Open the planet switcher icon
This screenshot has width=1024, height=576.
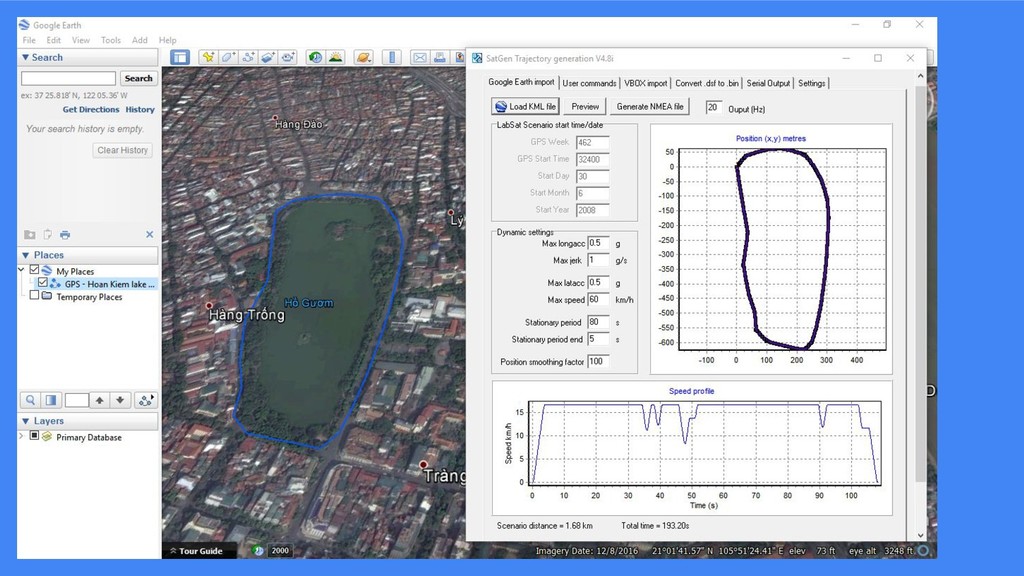(x=364, y=57)
